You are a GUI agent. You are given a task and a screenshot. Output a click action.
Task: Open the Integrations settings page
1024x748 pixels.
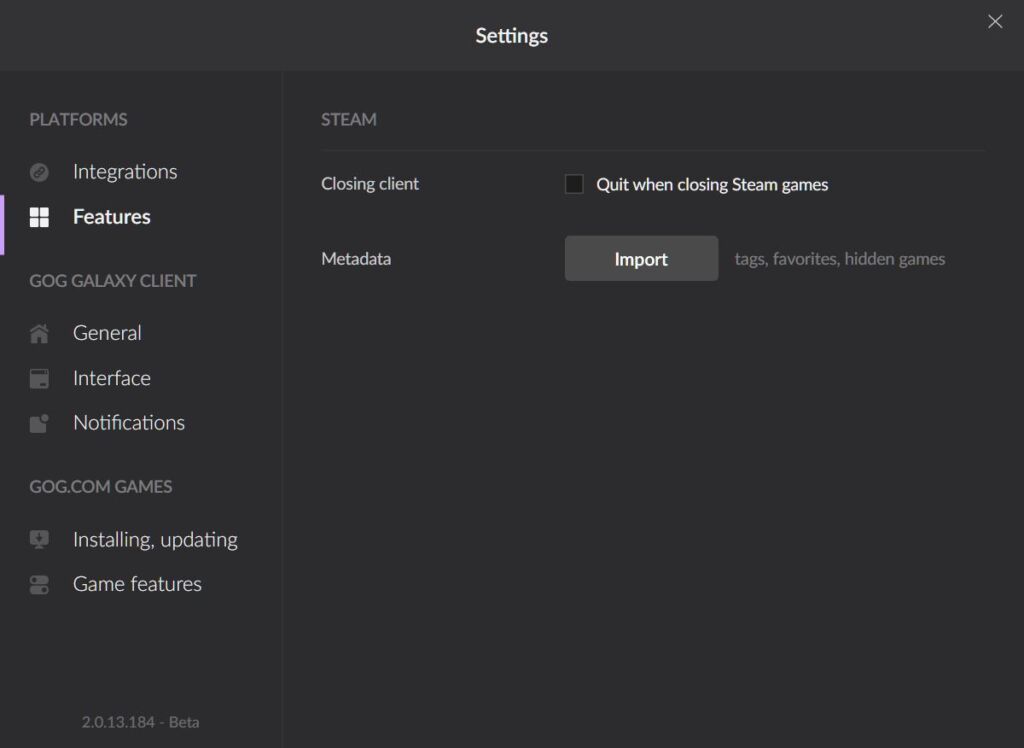(x=125, y=172)
